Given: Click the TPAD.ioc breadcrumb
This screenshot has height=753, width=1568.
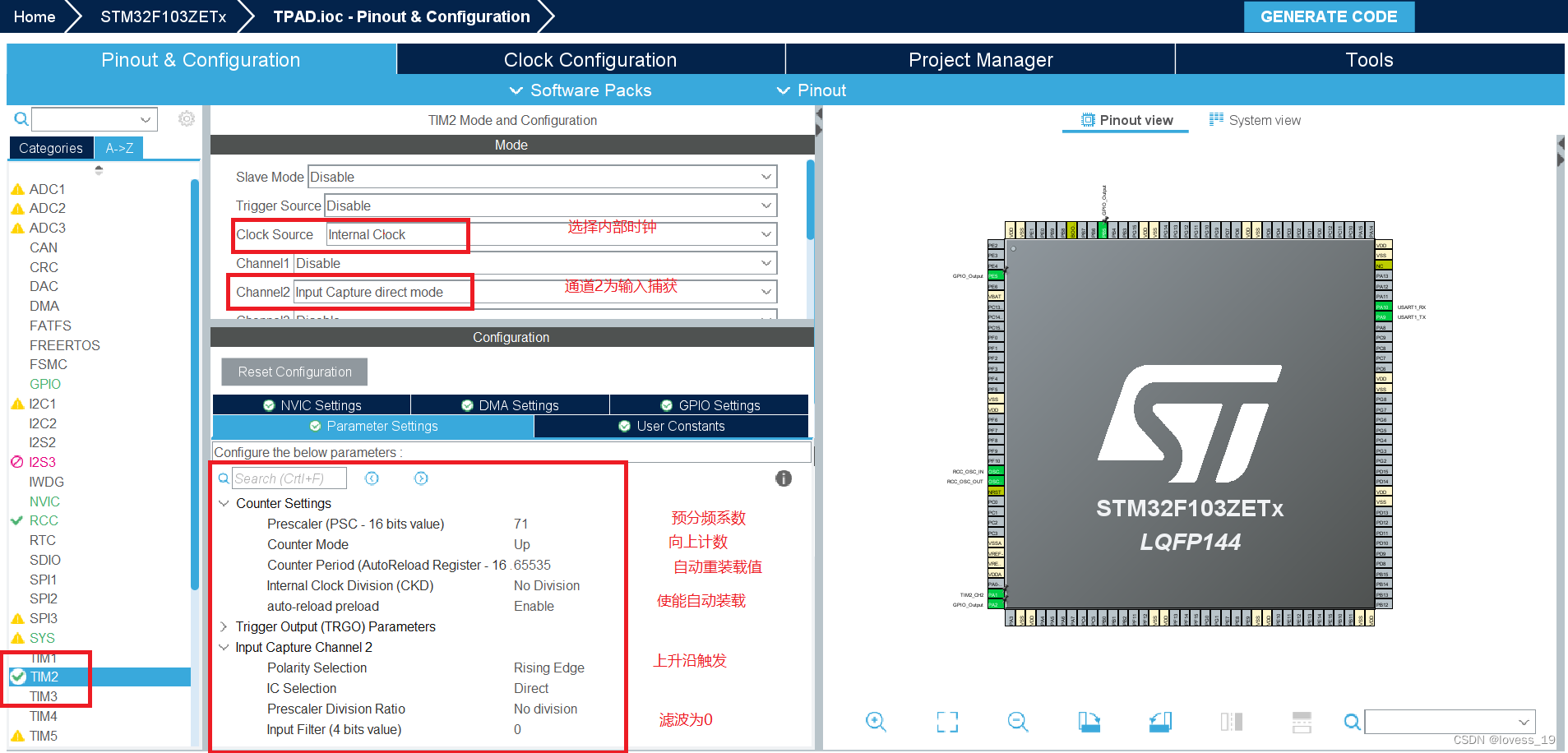Looking at the screenshot, I should click(401, 16).
